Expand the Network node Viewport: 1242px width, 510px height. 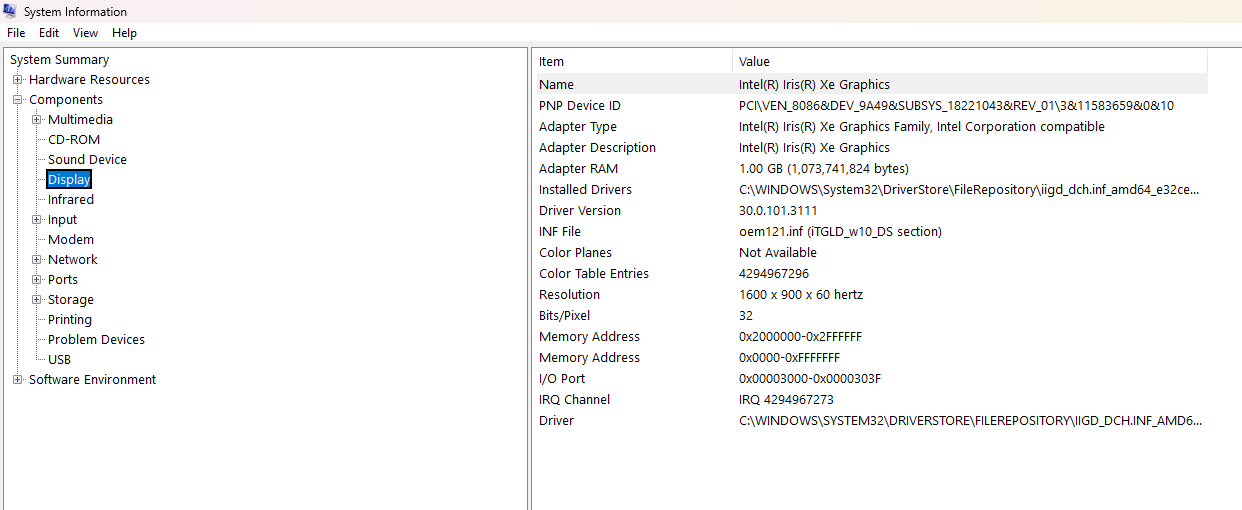tap(37, 260)
